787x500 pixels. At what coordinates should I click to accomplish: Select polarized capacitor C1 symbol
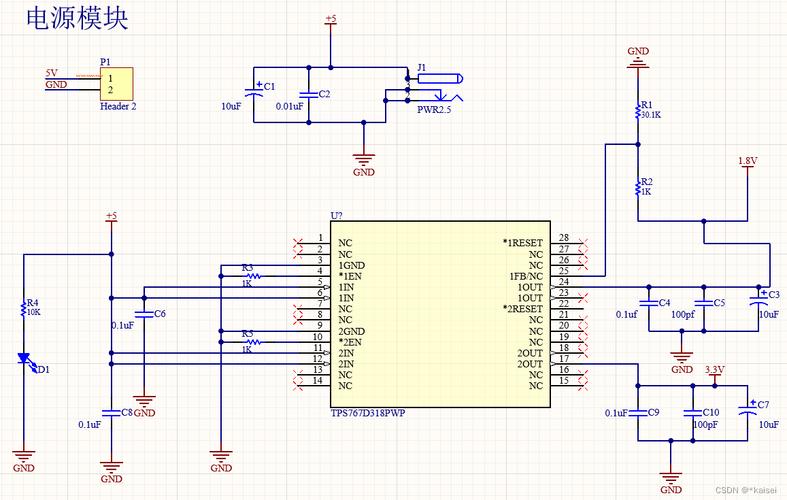[x=253, y=92]
